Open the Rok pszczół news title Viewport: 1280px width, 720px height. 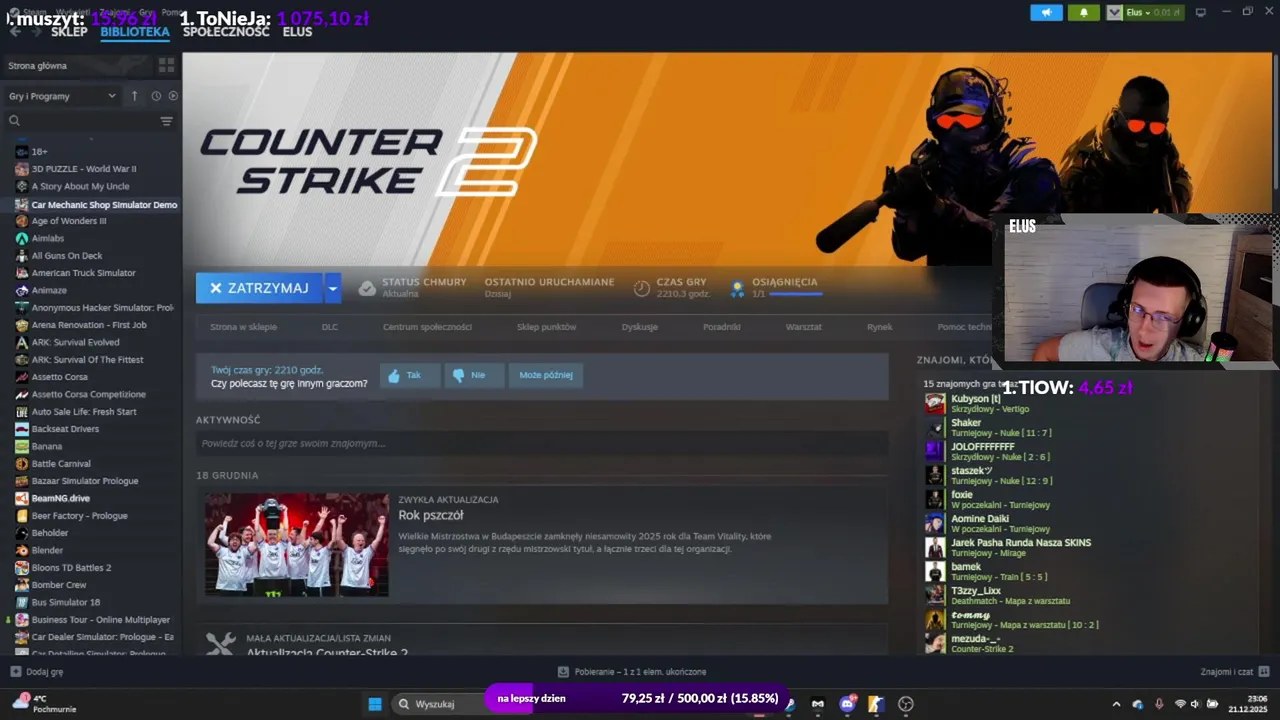[431, 515]
